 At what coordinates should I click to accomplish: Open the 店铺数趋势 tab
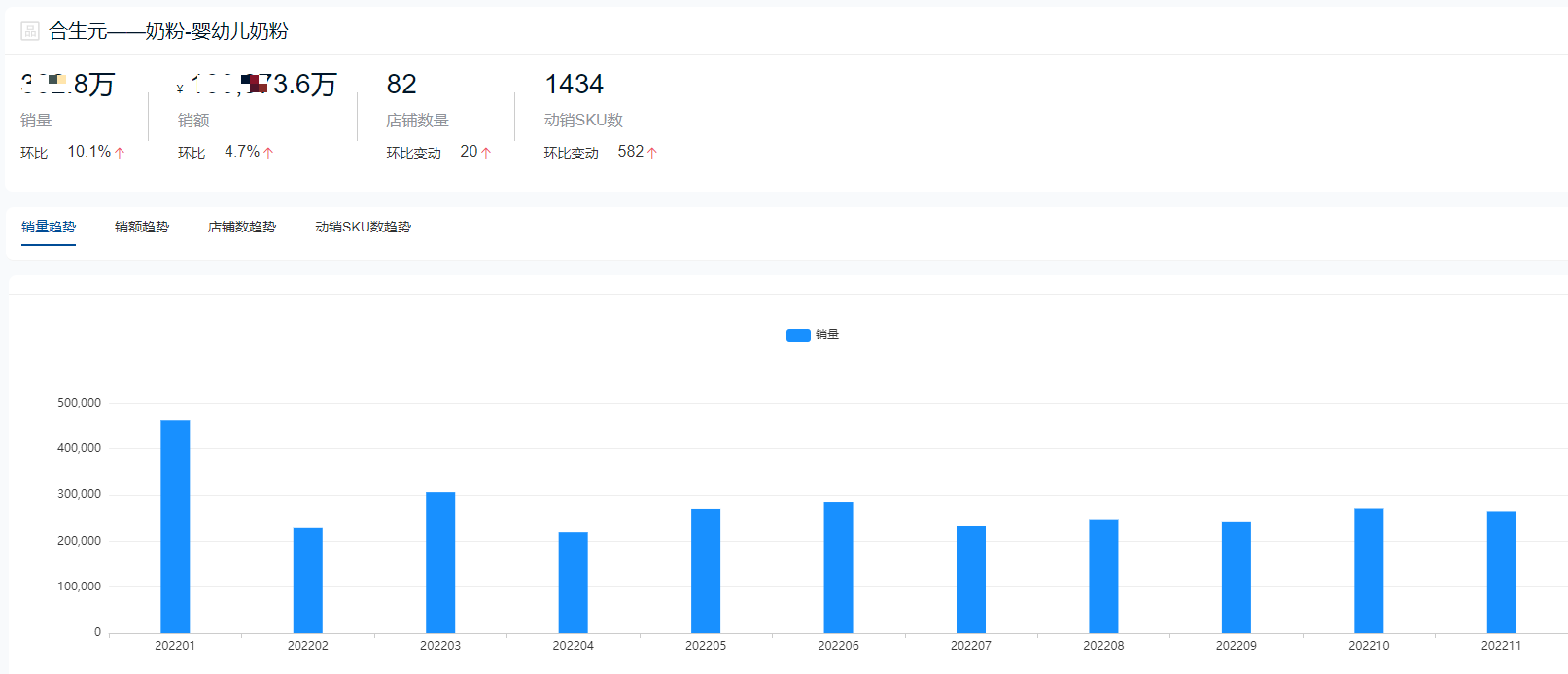[x=242, y=227]
